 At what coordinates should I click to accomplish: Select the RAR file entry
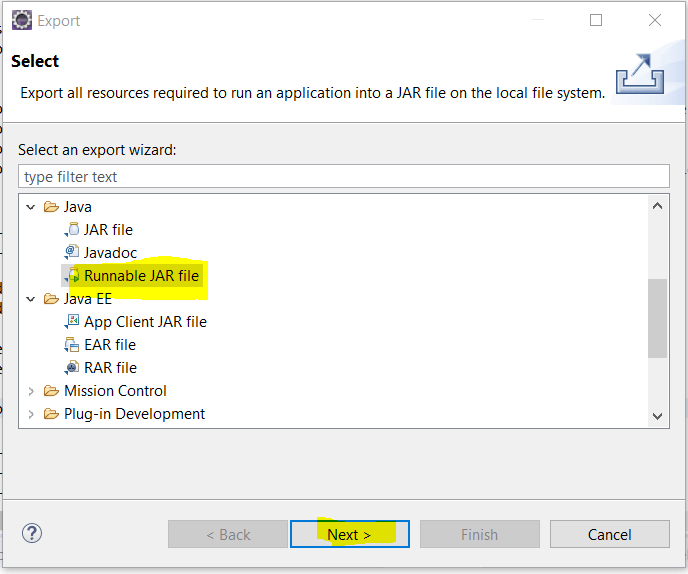[x=111, y=367]
